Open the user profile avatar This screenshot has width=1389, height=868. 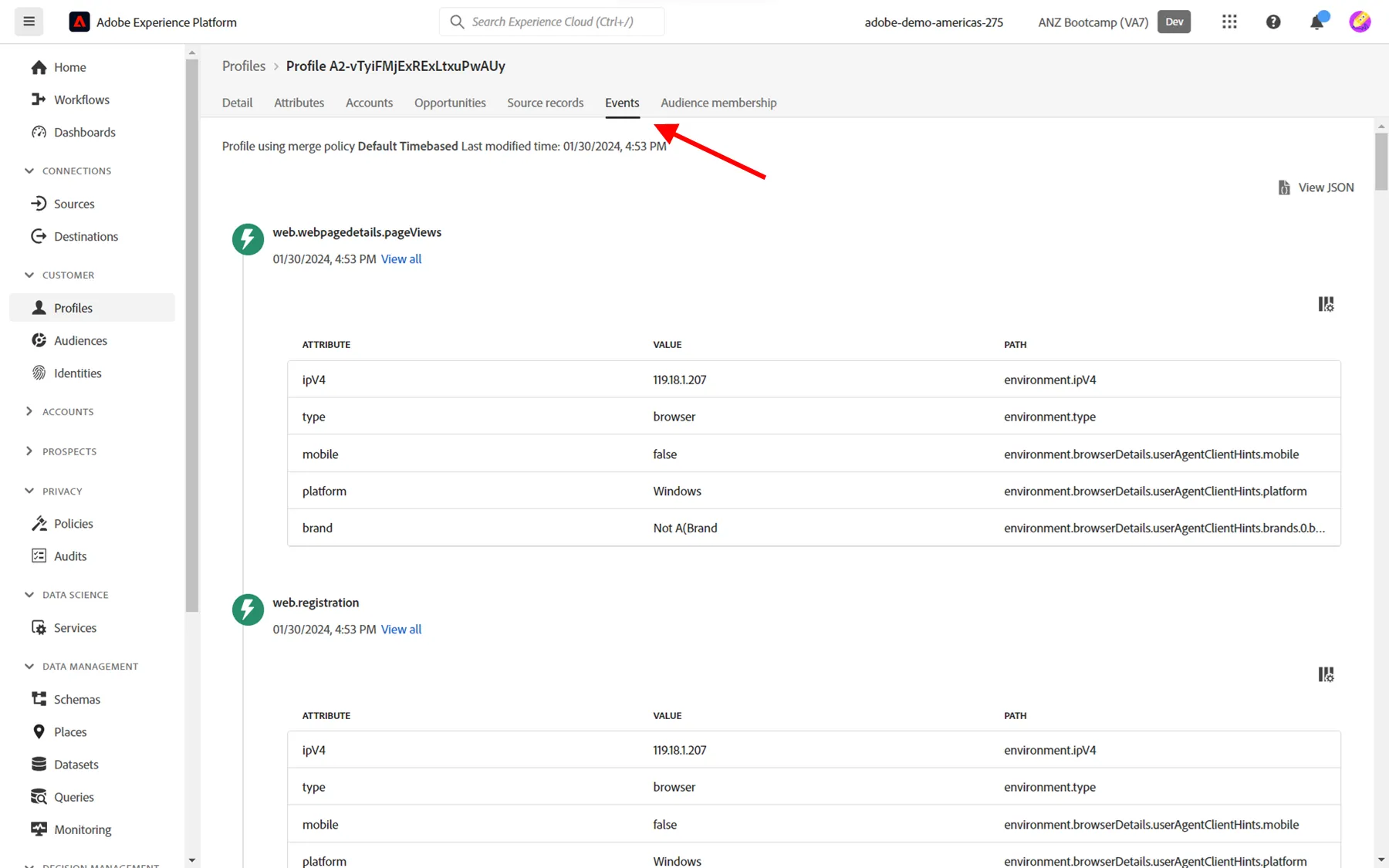[x=1360, y=22]
